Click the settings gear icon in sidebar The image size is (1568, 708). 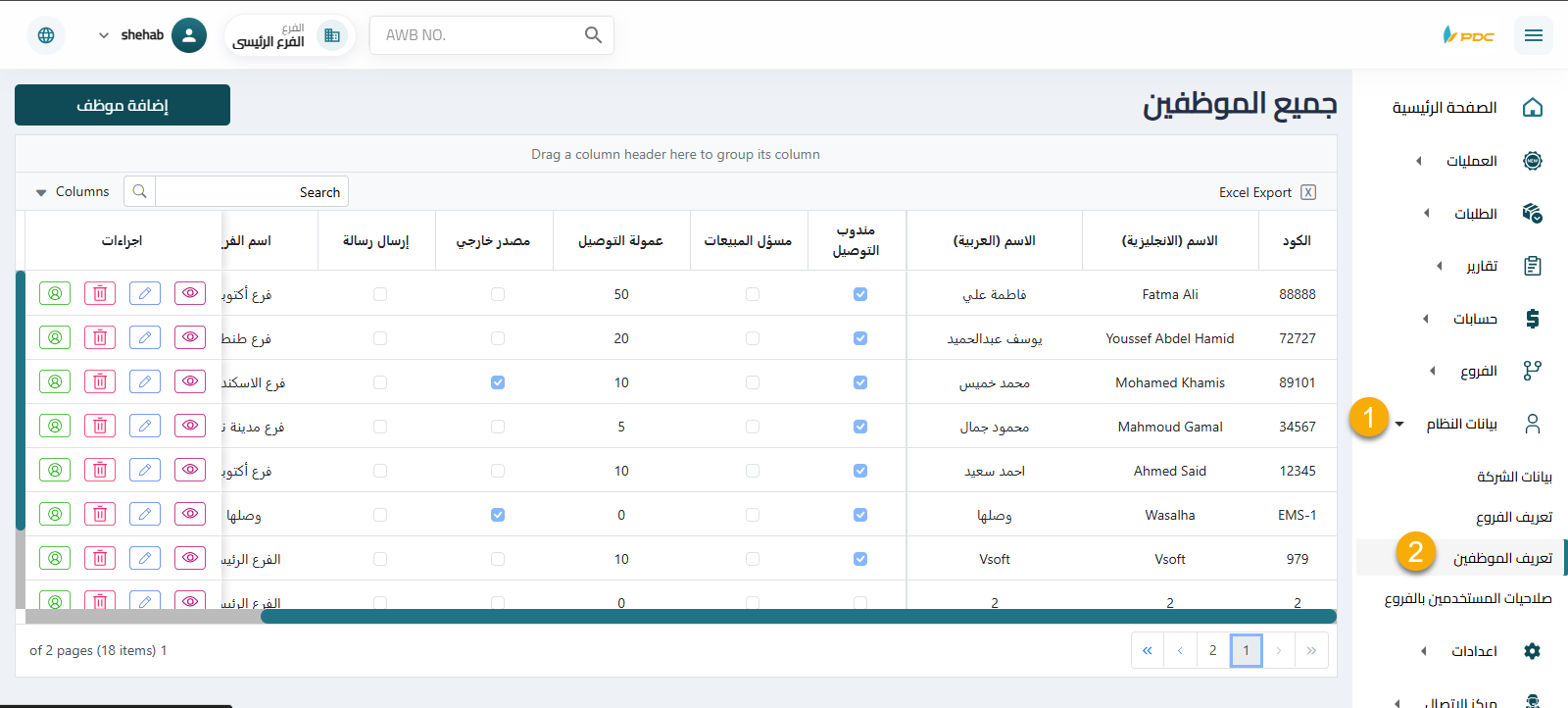click(1533, 651)
